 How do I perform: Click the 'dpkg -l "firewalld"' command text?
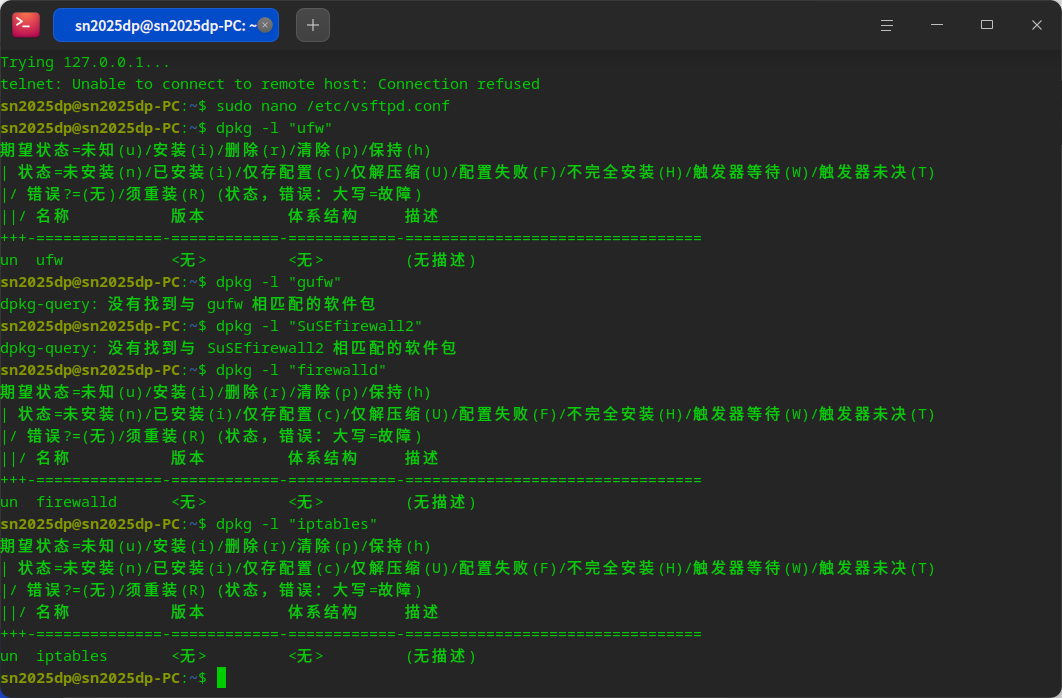click(301, 370)
